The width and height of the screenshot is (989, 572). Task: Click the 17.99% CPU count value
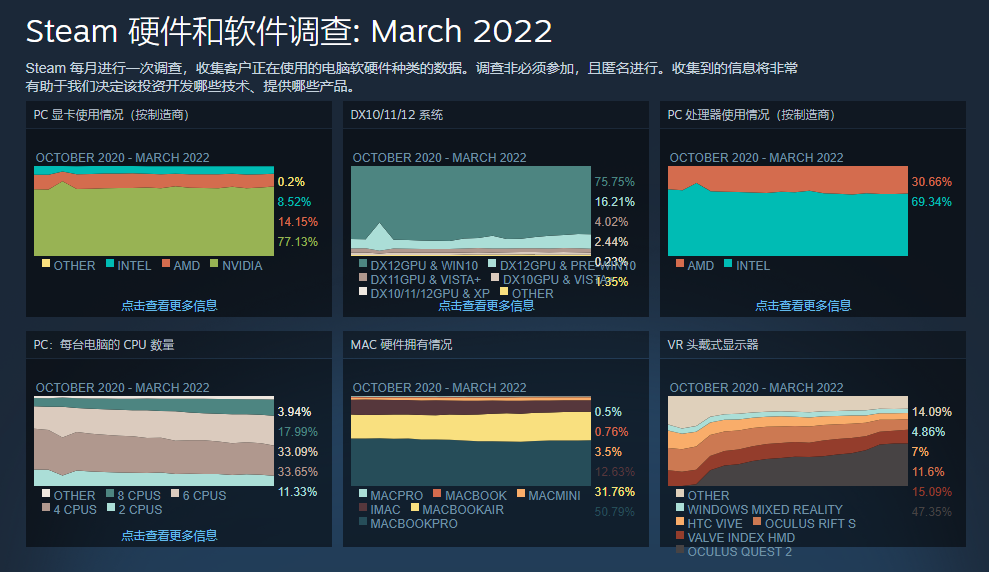click(x=298, y=432)
